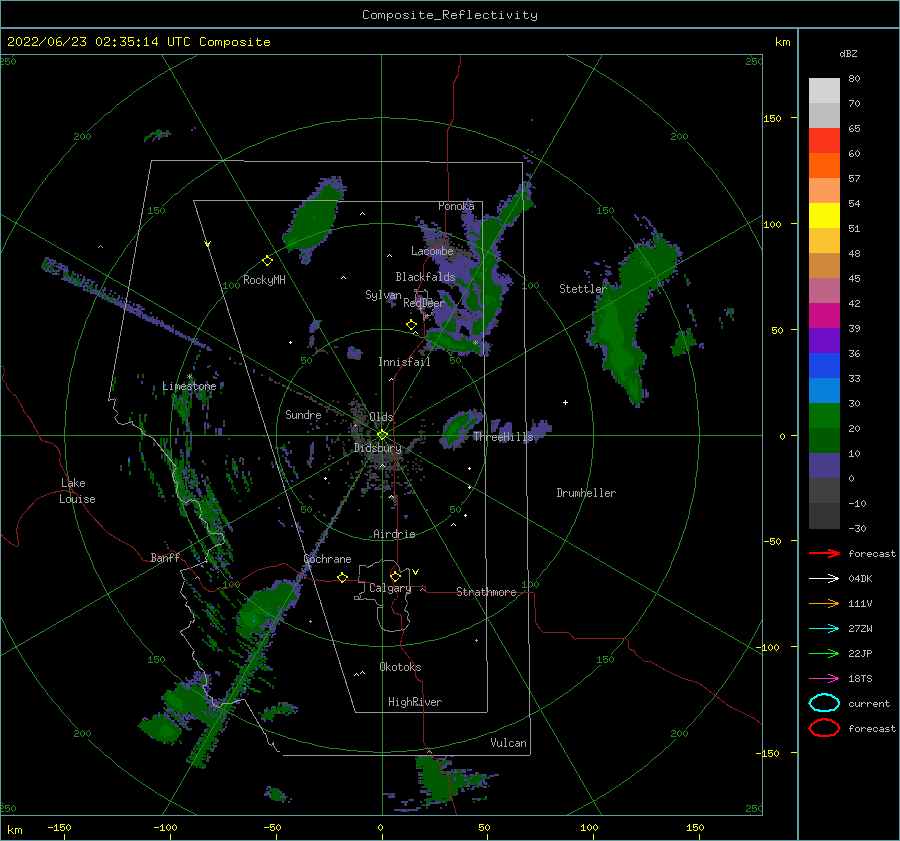
Task: Click the white 04DK arrow icon
Action: [824, 579]
